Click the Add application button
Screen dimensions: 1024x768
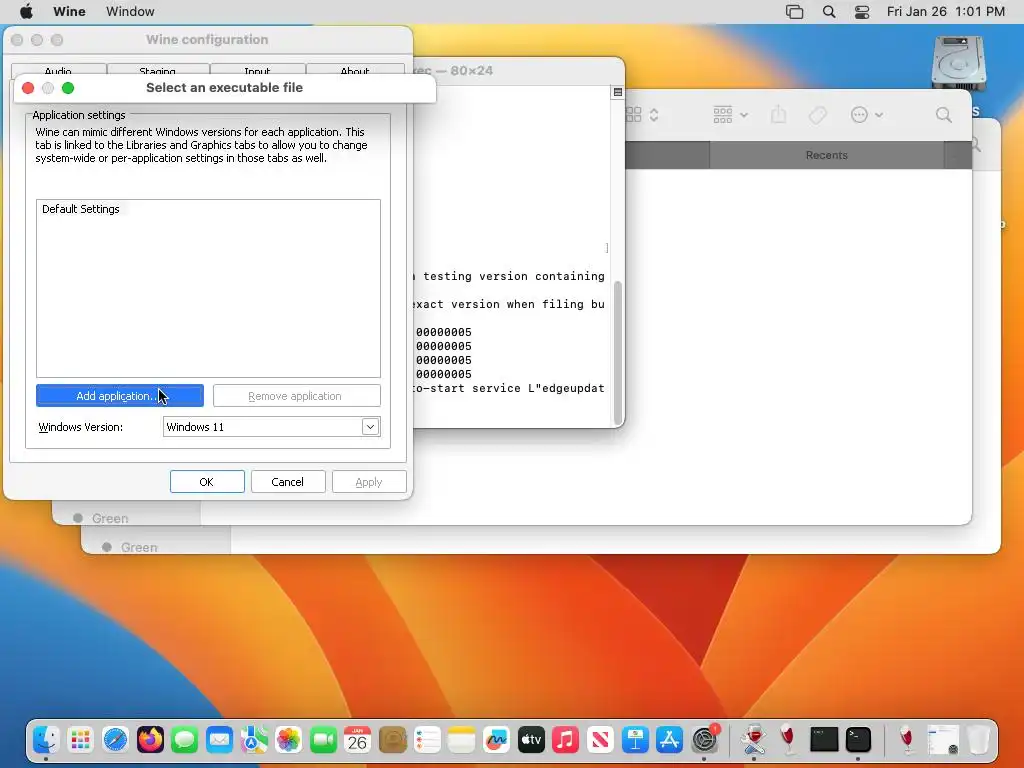click(120, 396)
